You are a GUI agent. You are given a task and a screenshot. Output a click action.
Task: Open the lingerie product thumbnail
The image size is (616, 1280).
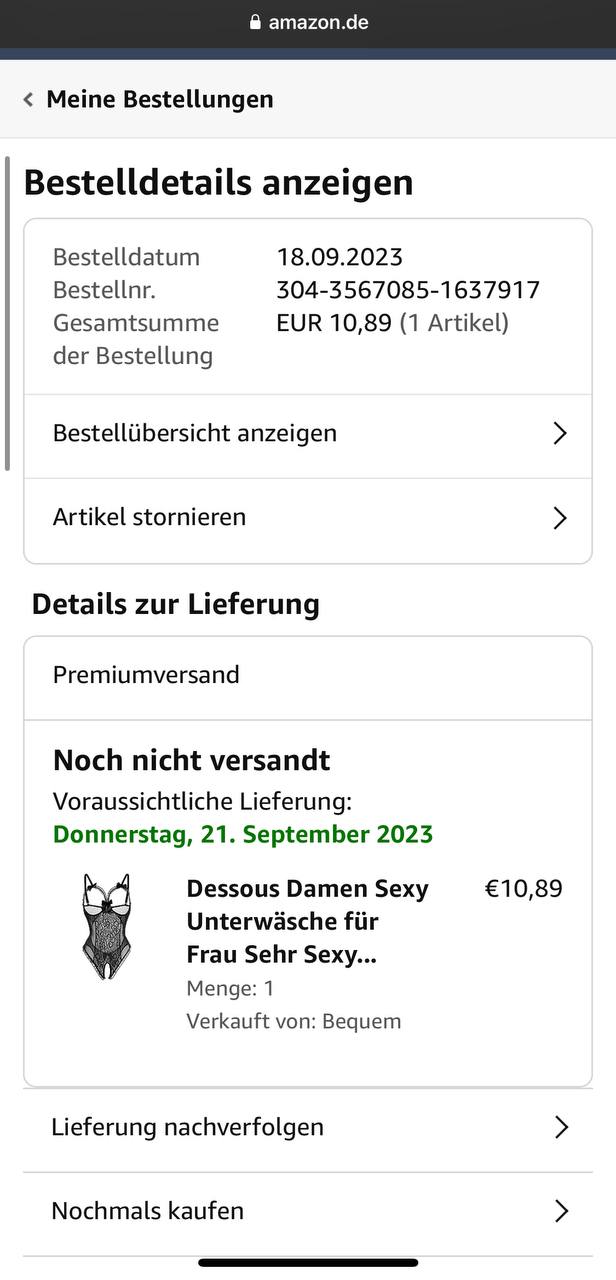pyautogui.click(x=106, y=926)
